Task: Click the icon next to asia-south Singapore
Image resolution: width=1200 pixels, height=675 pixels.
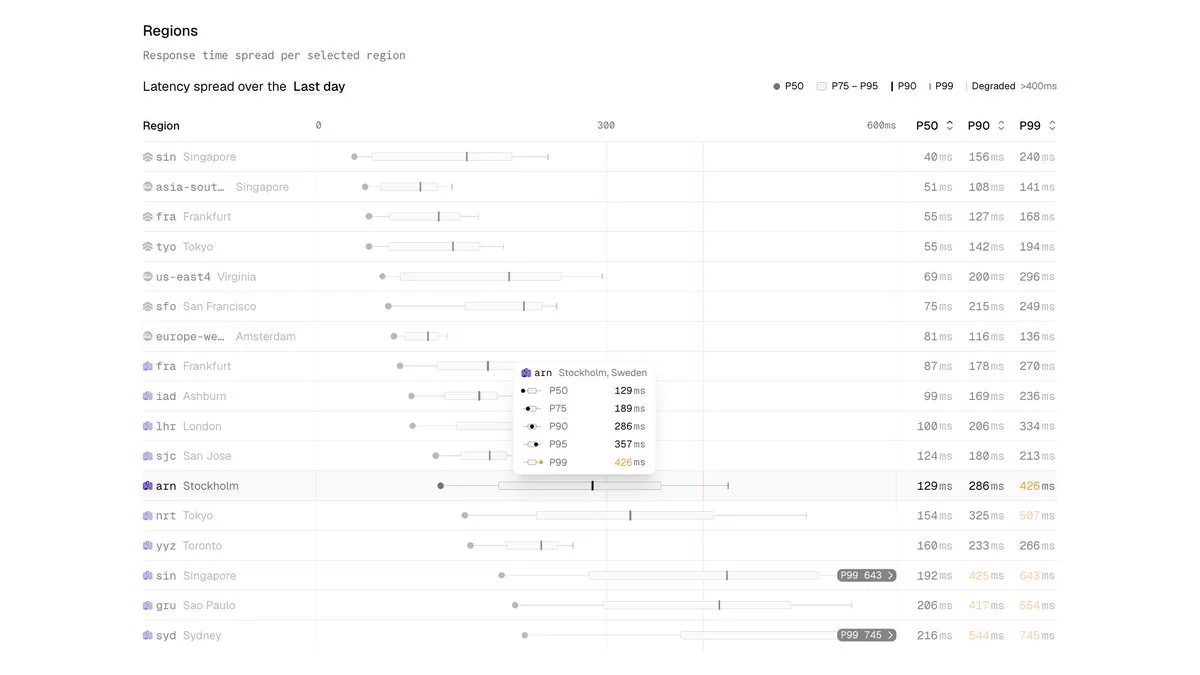Action: coord(148,187)
